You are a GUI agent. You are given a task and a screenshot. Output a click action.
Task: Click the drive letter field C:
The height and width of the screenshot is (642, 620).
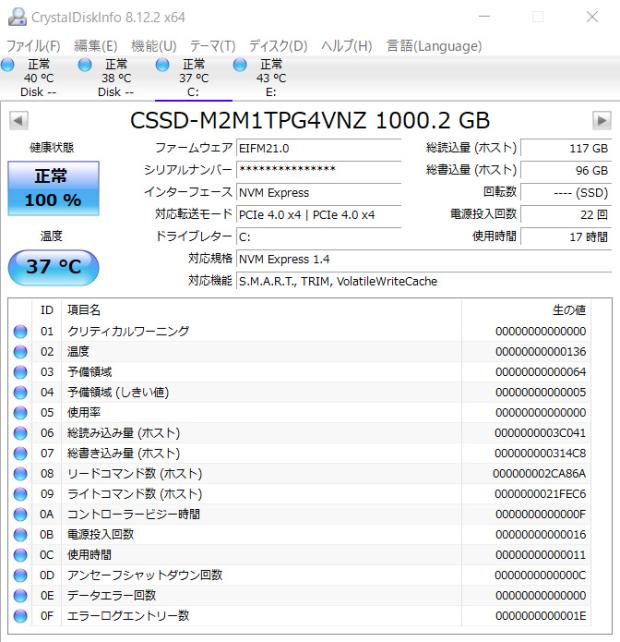point(319,237)
